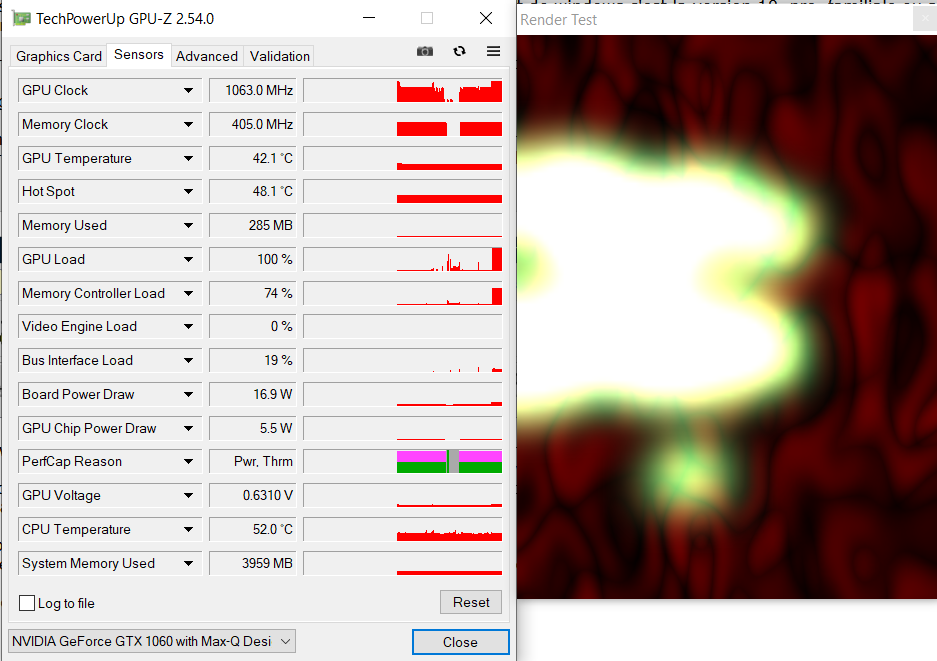Click the Close button at the bottom
This screenshot has width=937, height=661.
460,642
